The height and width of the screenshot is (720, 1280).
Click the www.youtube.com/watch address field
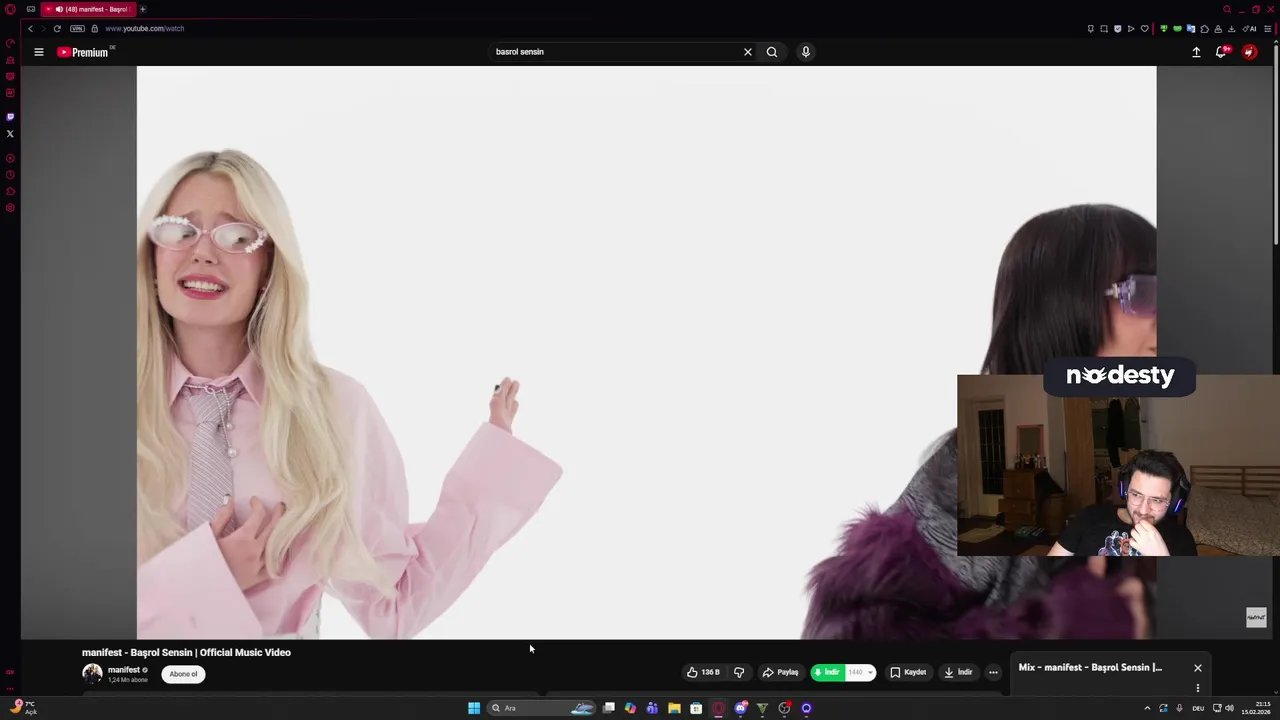(145, 28)
